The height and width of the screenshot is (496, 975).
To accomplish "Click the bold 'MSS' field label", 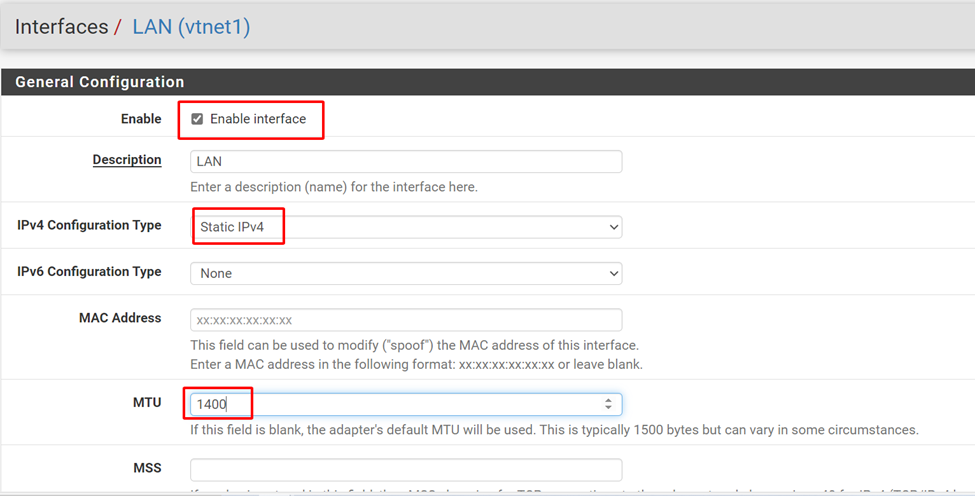I will coord(147,468).
